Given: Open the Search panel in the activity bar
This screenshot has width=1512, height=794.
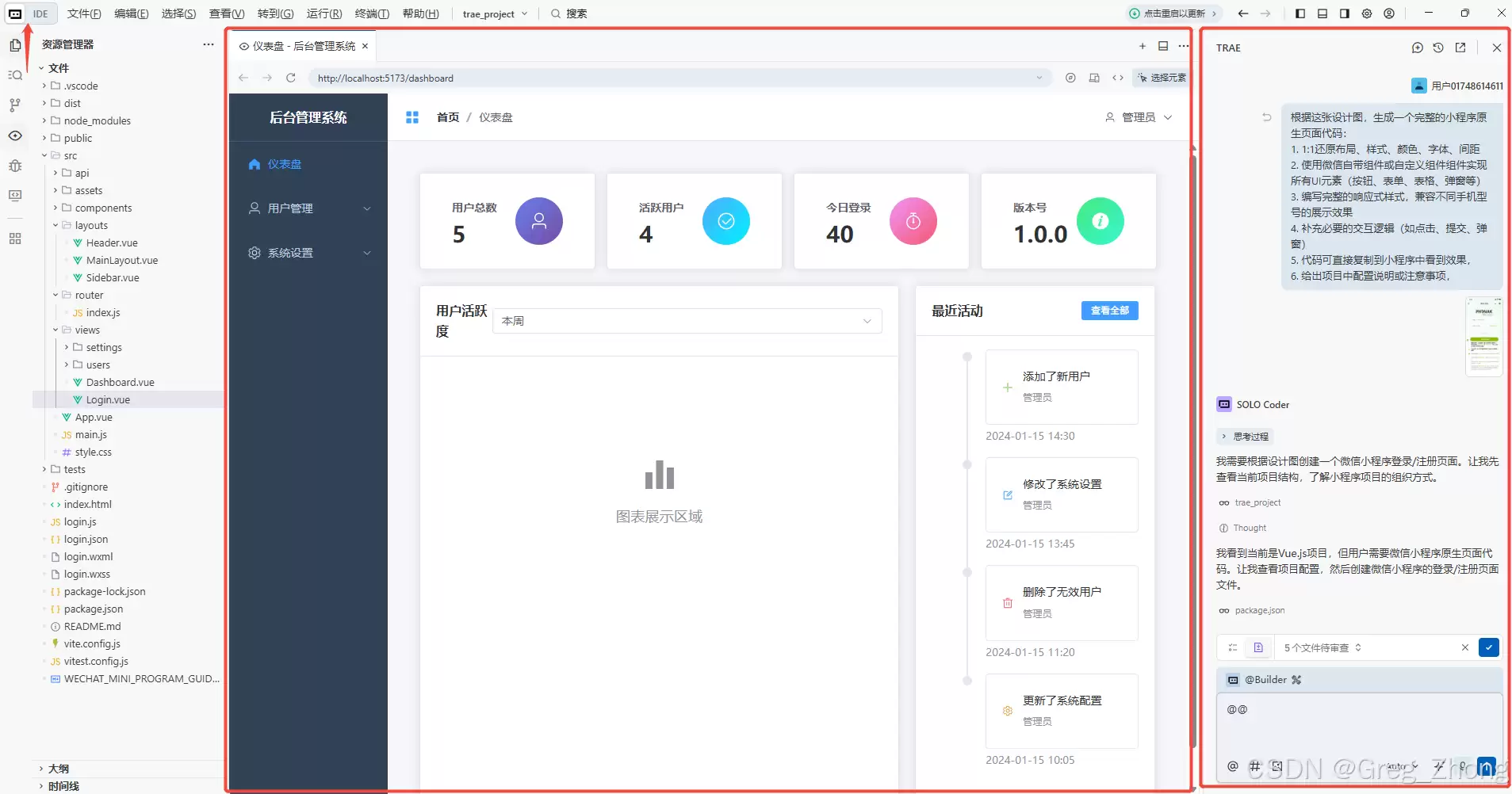Looking at the screenshot, I should point(15,74).
